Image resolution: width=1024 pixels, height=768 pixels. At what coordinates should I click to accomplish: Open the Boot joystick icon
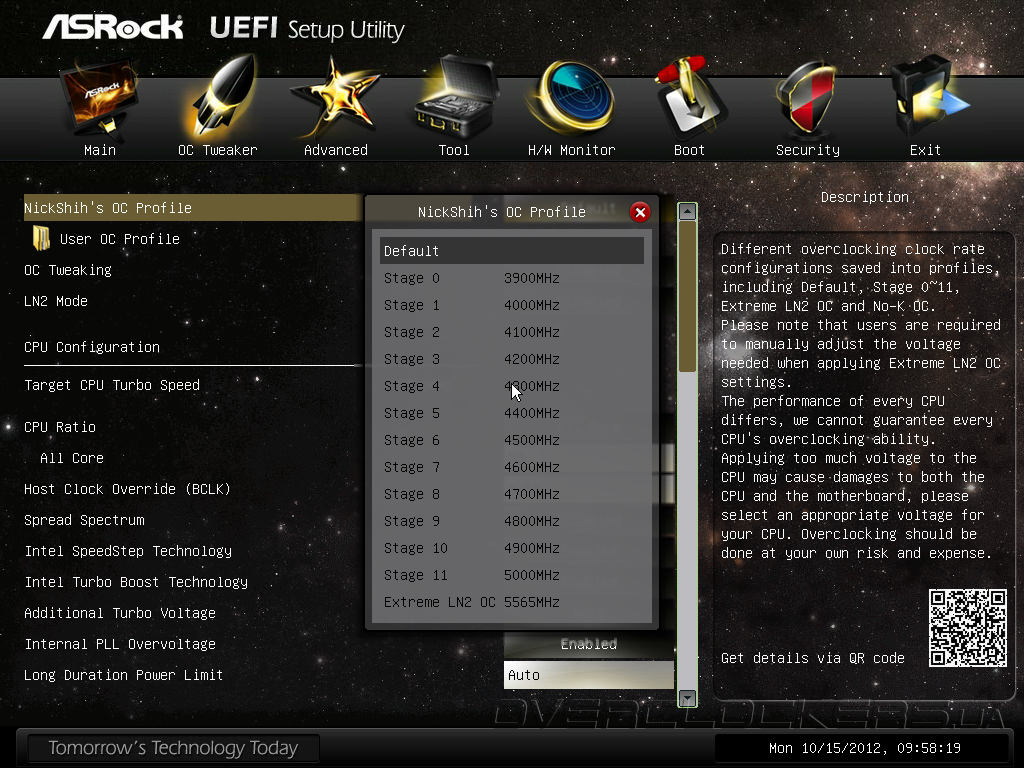(x=690, y=97)
